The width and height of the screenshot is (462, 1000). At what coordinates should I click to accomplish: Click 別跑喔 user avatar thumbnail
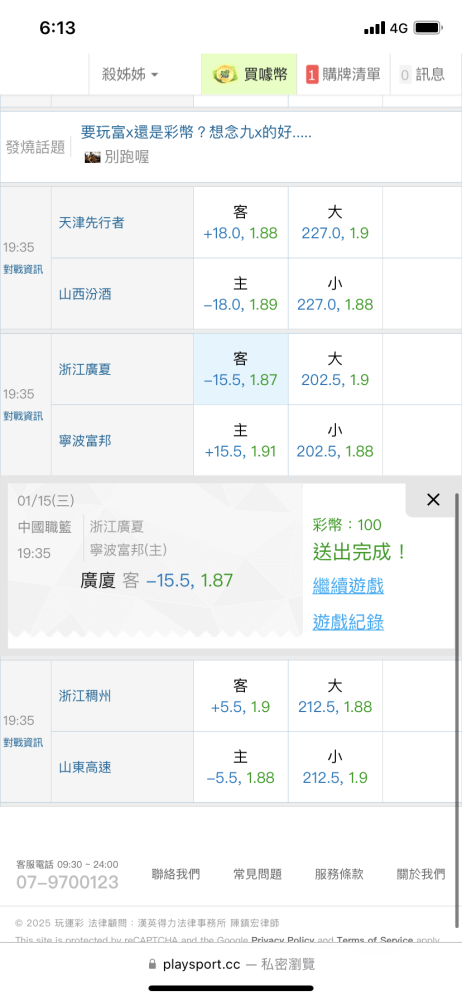point(93,157)
